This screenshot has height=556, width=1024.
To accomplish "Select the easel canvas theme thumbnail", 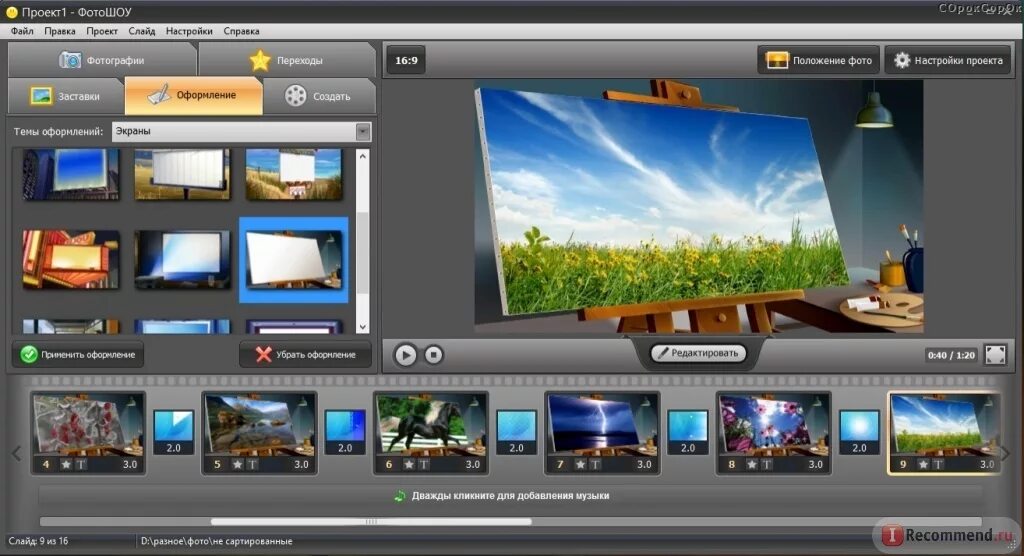I will (294, 260).
